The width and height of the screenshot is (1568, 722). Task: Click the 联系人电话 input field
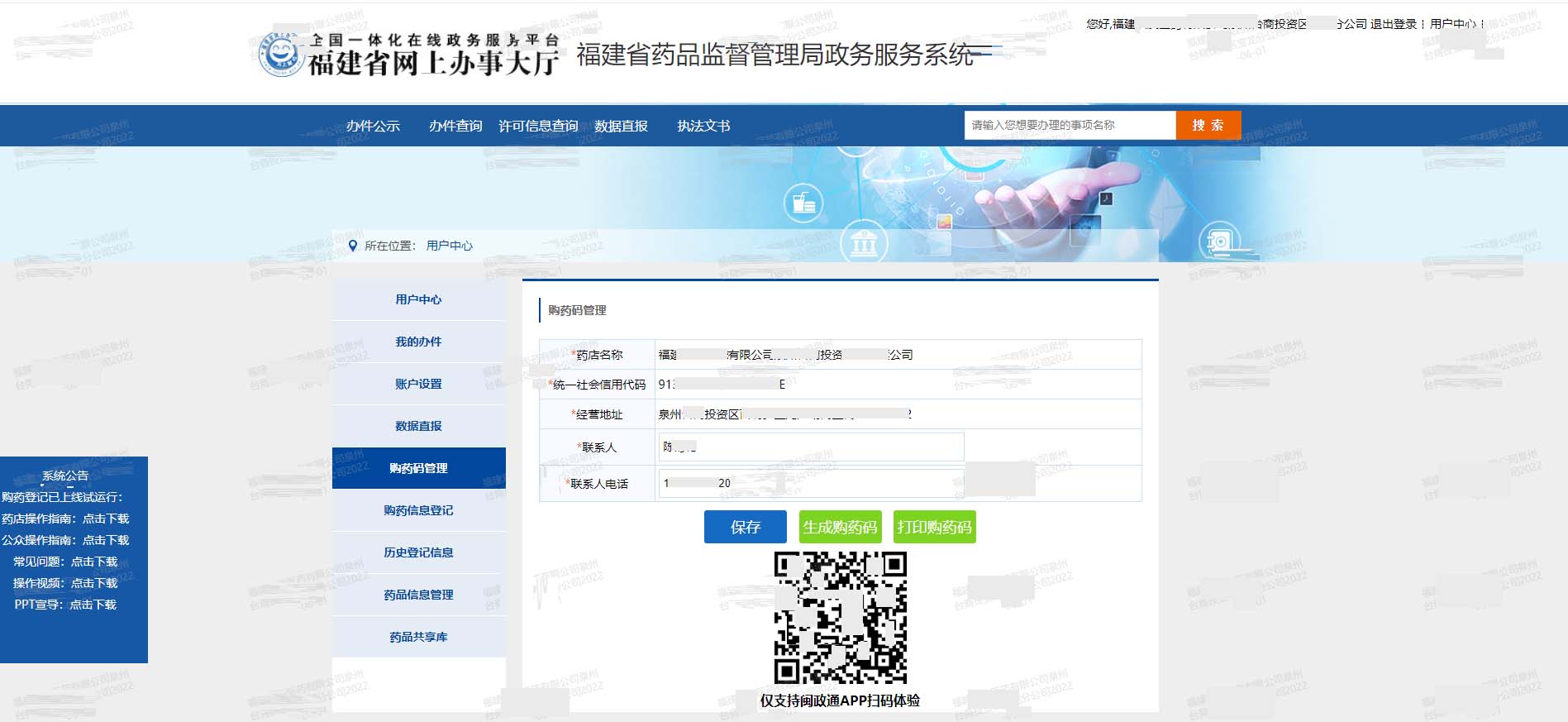(x=812, y=483)
